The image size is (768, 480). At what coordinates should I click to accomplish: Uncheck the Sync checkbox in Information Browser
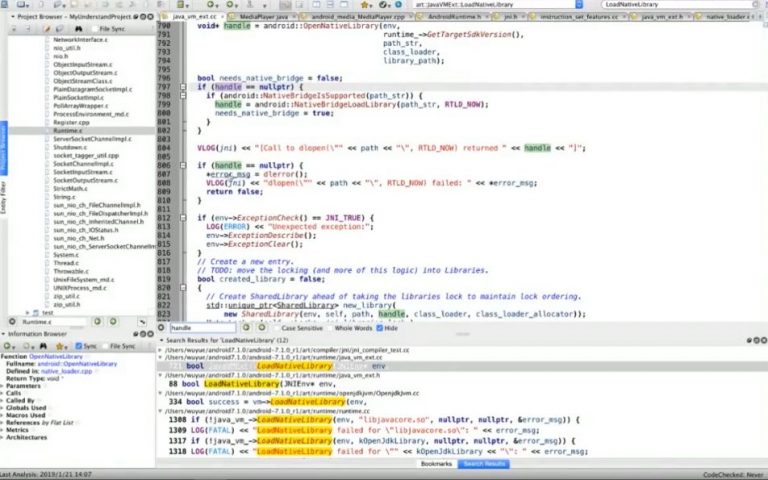78,345
